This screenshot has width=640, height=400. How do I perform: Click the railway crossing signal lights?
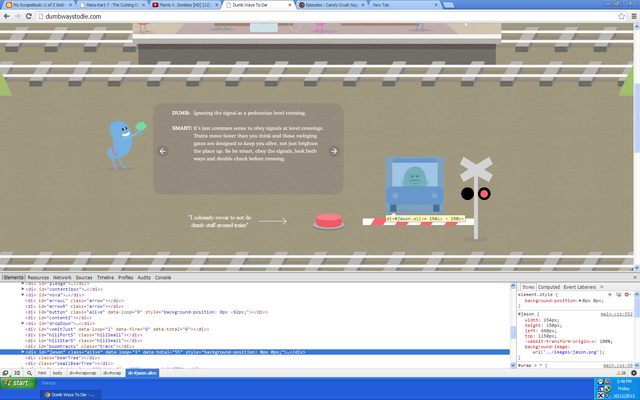click(x=476, y=193)
